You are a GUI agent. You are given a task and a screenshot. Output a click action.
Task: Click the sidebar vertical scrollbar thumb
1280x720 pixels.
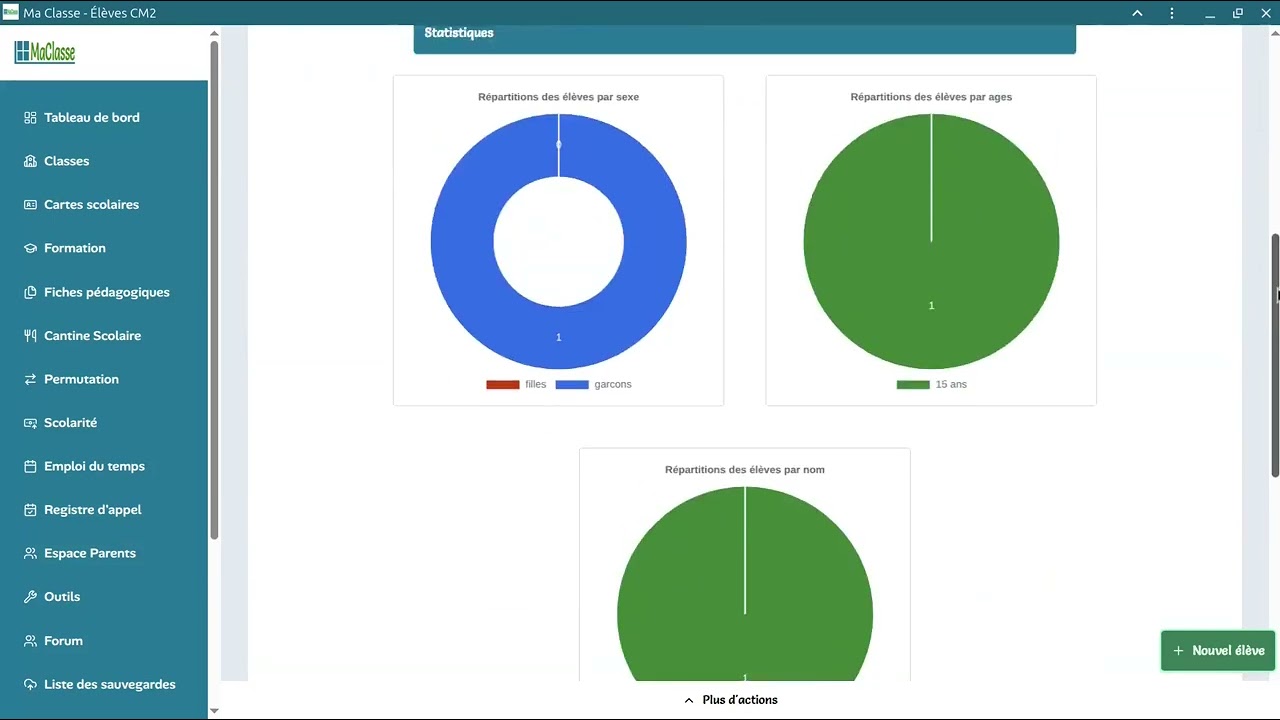click(x=214, y=290)
